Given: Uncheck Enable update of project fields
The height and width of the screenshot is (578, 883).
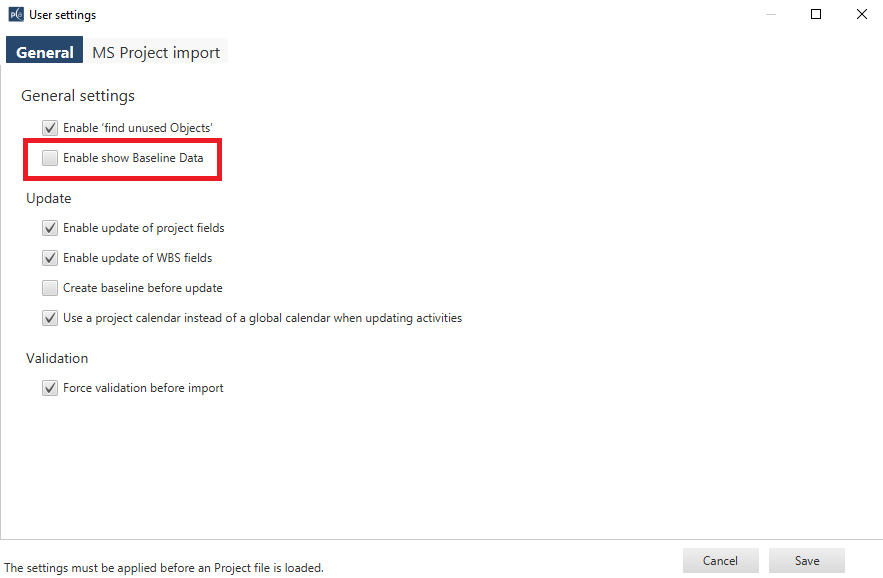Looking at the screenshot, I should pyautogui.click(x=50, y=228).
